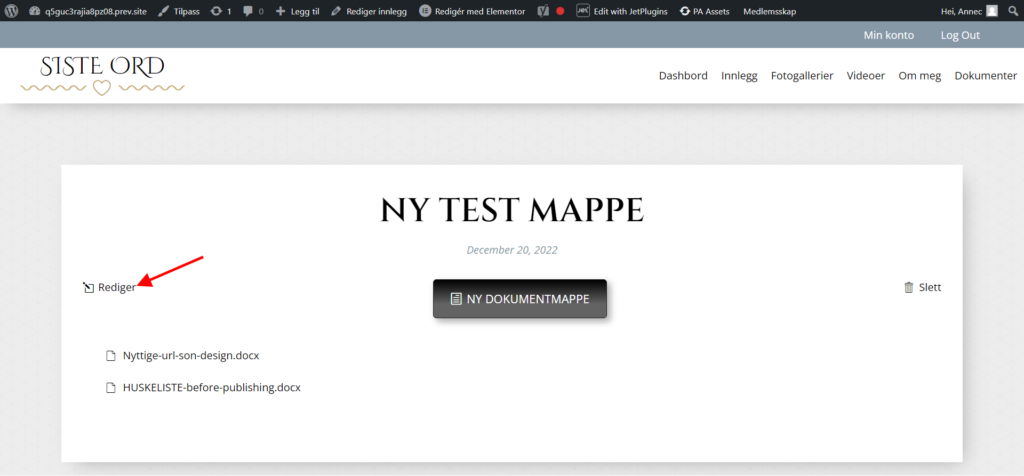Click Medlemsskap in admin bar
The width and height of the screenshot is (1024, 476).
pos(769,11)
